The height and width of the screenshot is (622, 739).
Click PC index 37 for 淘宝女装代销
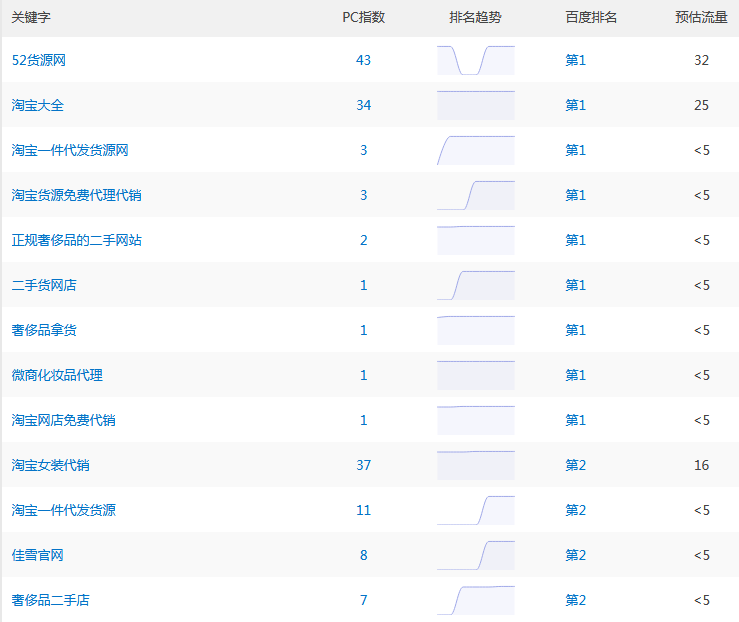pyautogui.click(x=363, y=465)
